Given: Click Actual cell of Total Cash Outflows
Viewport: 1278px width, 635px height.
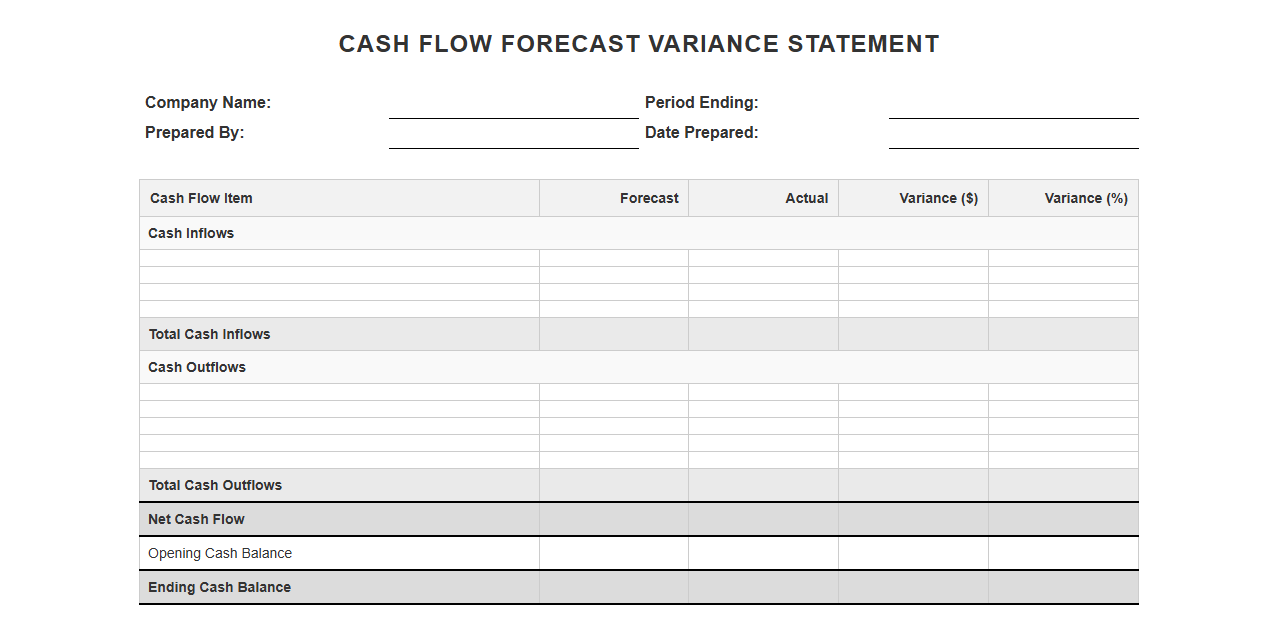Looking at the screenshot, I should [764, 485].
